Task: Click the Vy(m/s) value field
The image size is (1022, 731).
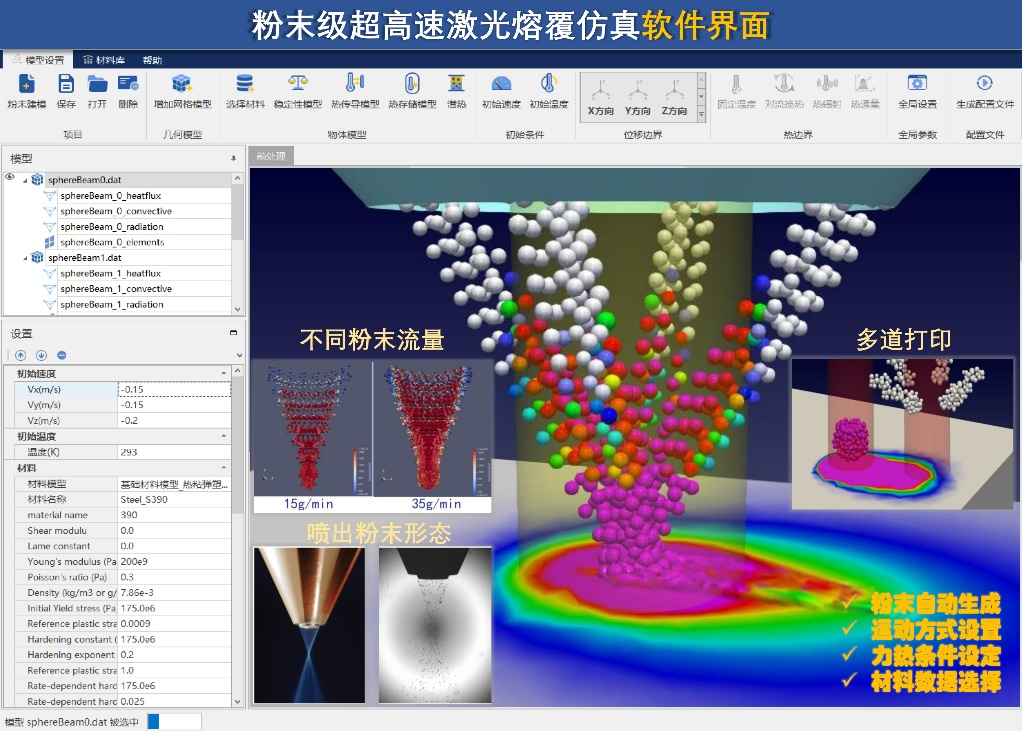Action: point(174,405)
